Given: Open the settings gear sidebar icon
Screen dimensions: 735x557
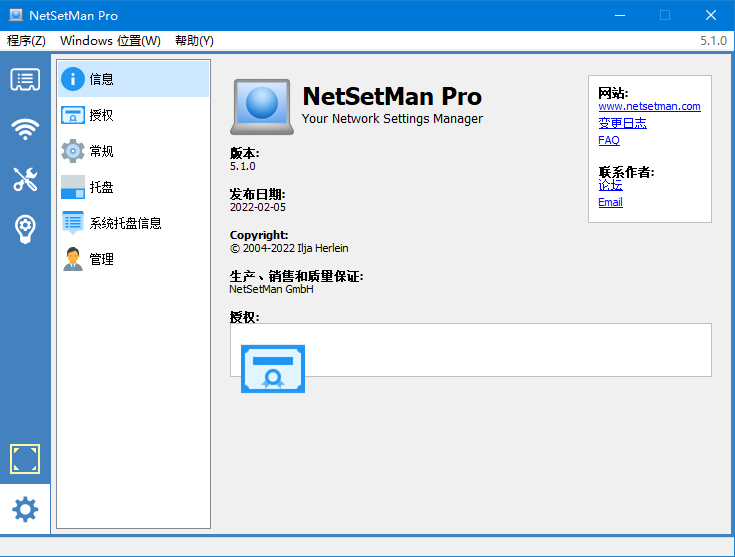Looking at the screenshot, I should (x=25, y=509).
